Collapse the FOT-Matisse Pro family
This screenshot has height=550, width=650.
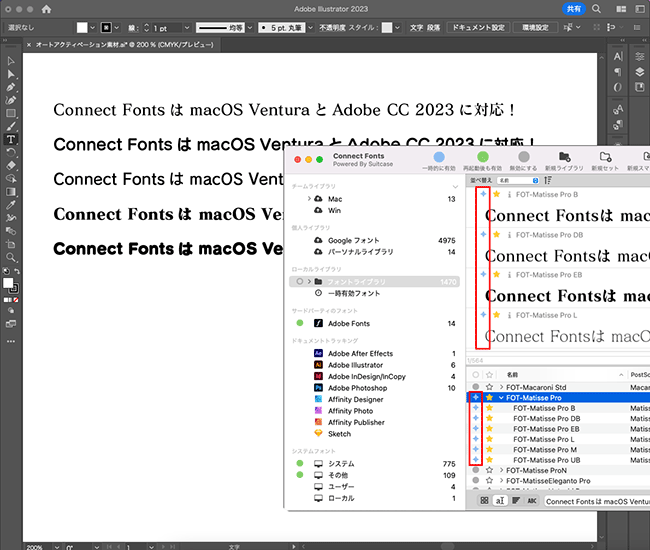501,397
